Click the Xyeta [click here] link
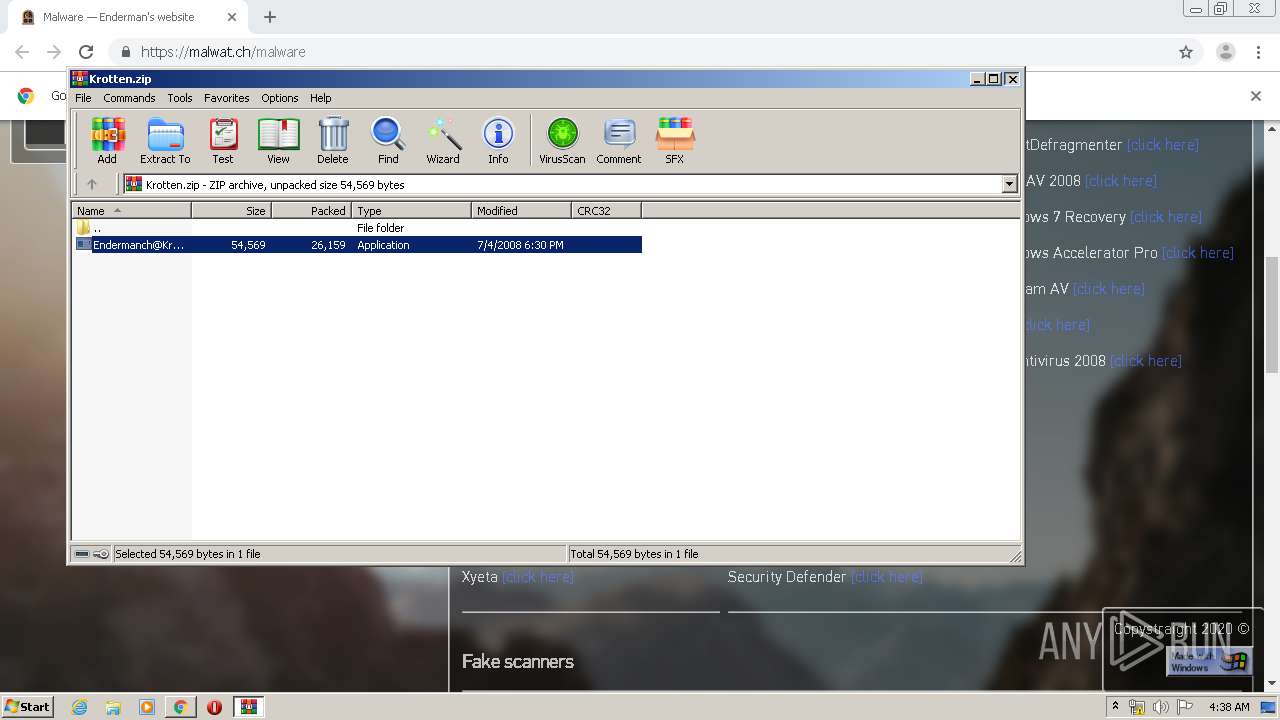Image resolution: width=1280 pixels, height=720 pixels. point(537,577)
